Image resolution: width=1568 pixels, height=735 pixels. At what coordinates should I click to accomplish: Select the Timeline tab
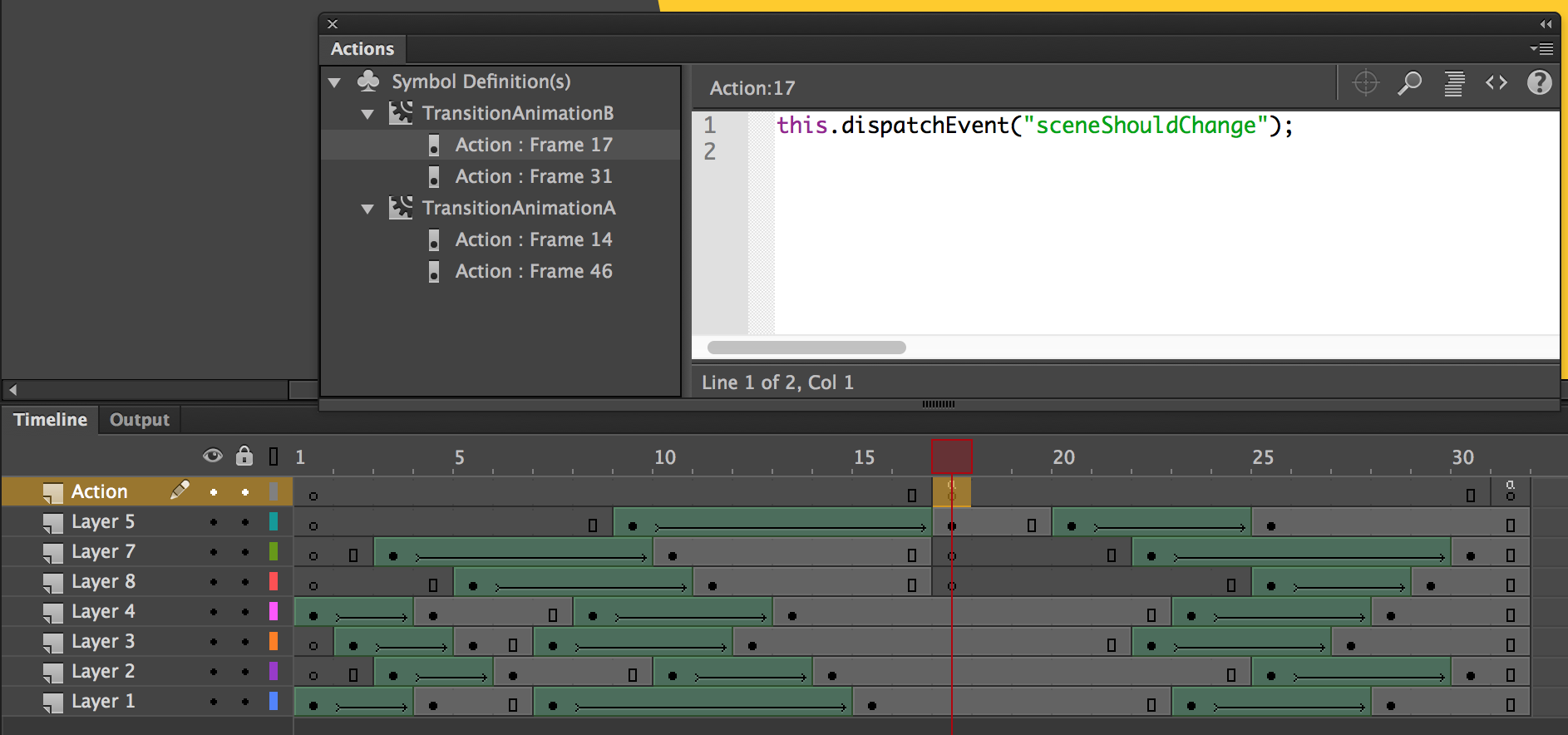[50, 420]
